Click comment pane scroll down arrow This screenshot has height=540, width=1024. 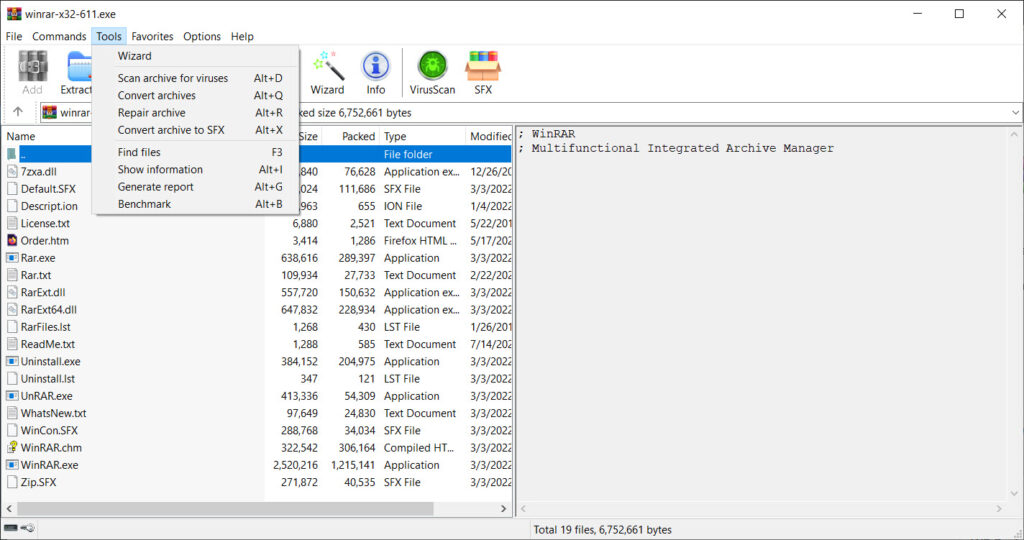[1014, 493]
